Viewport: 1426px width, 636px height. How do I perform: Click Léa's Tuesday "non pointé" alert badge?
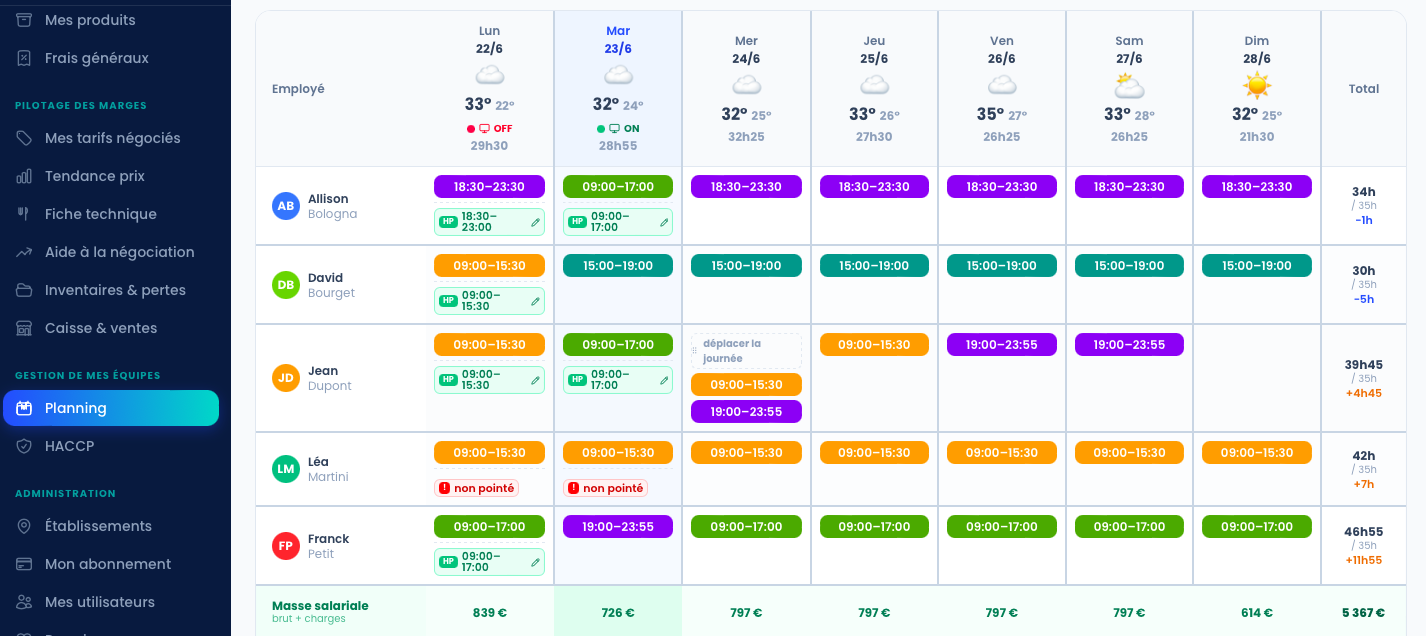point(605,488)
